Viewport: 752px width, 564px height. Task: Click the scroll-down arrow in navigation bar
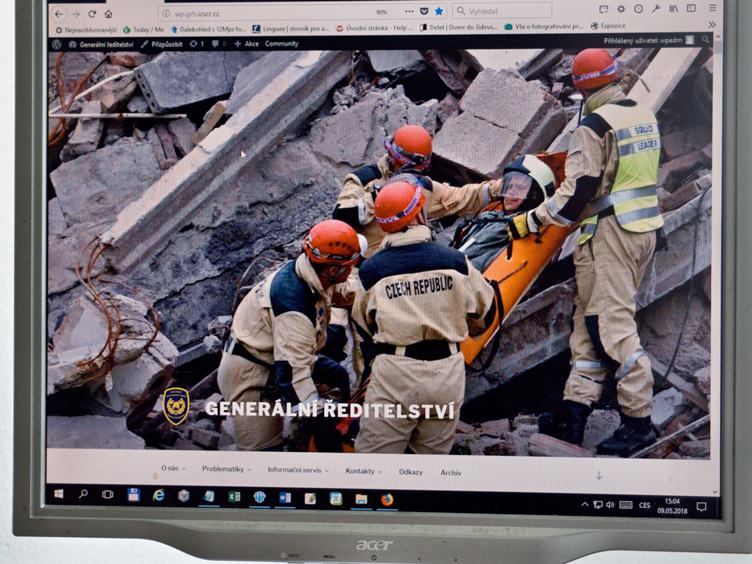click(x=599, y=476)
